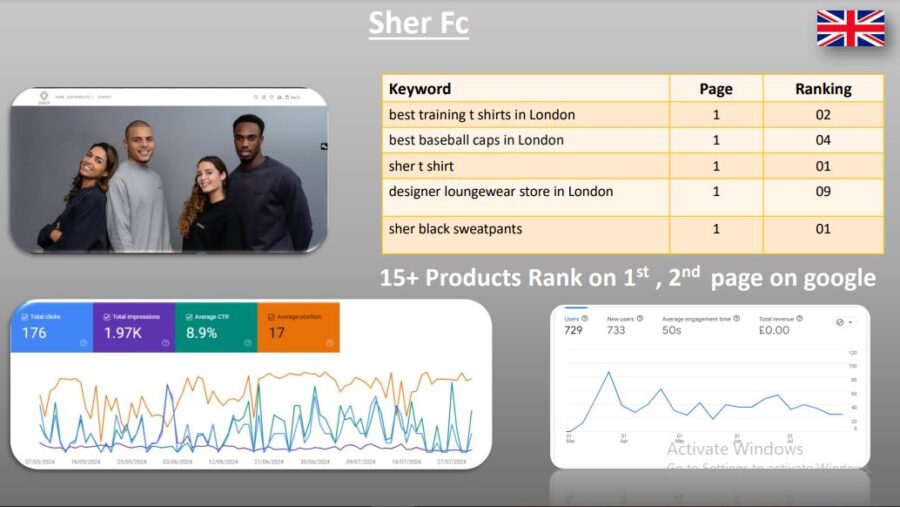Click the Sher logo in website header
Viewport: 900px width, 507px height.
pyautogui.click(x=44, y=98)
